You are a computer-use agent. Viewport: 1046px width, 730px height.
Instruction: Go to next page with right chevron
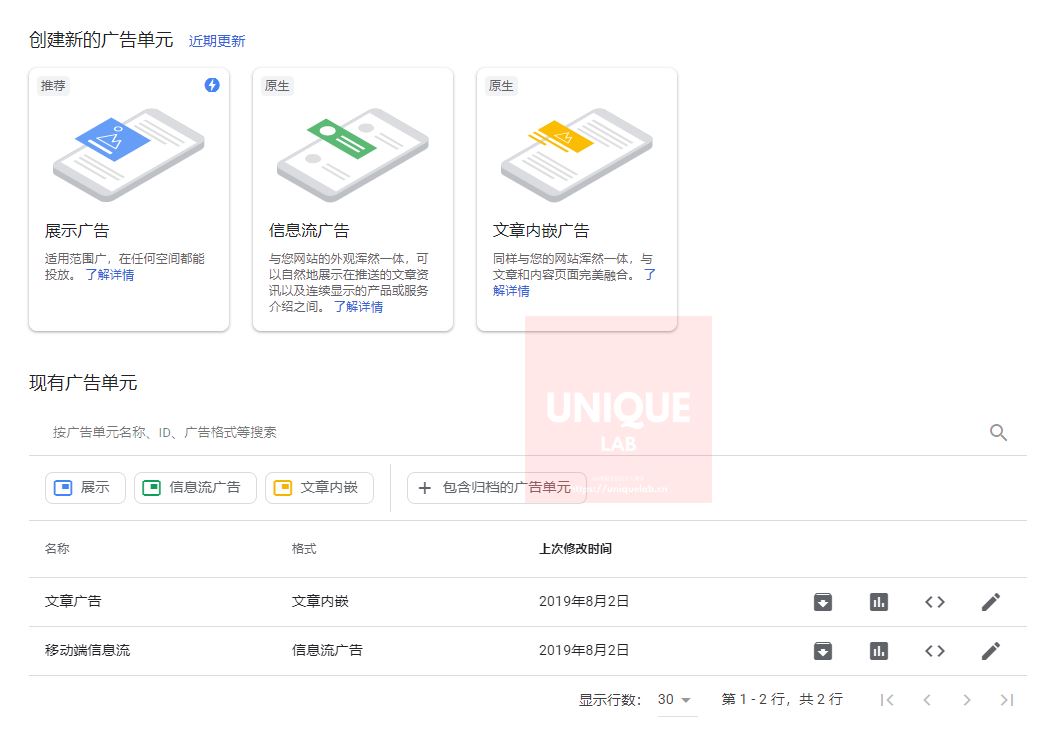pyautogui.click(x=966, y=700)
